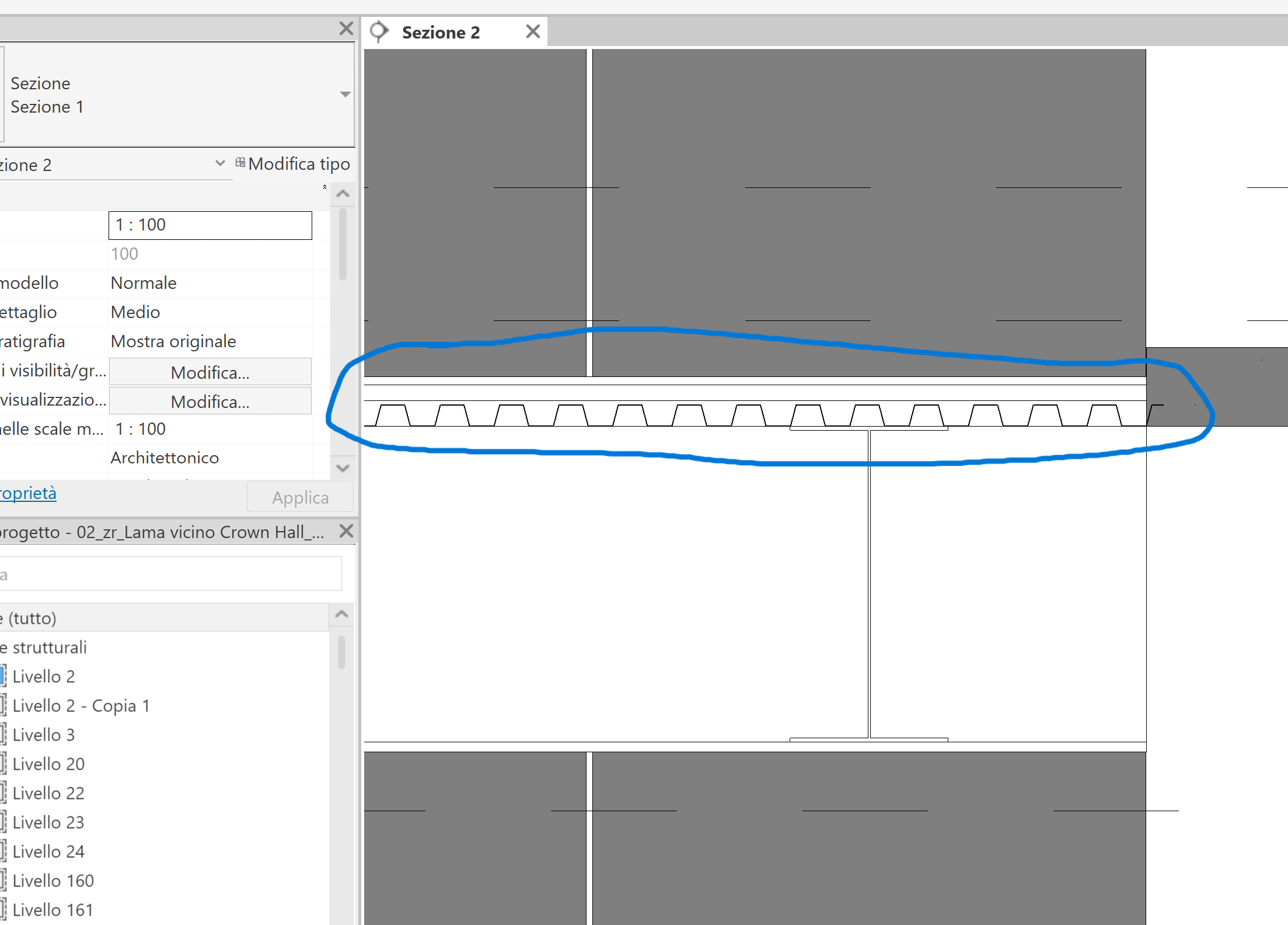
Task: Select the Livello 22 tree item
Action: [x=48, y=793]
